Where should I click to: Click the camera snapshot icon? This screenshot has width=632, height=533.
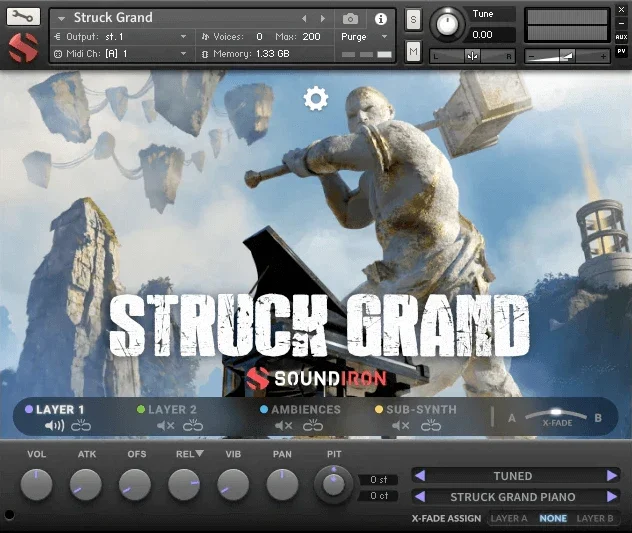click(350, 19)
